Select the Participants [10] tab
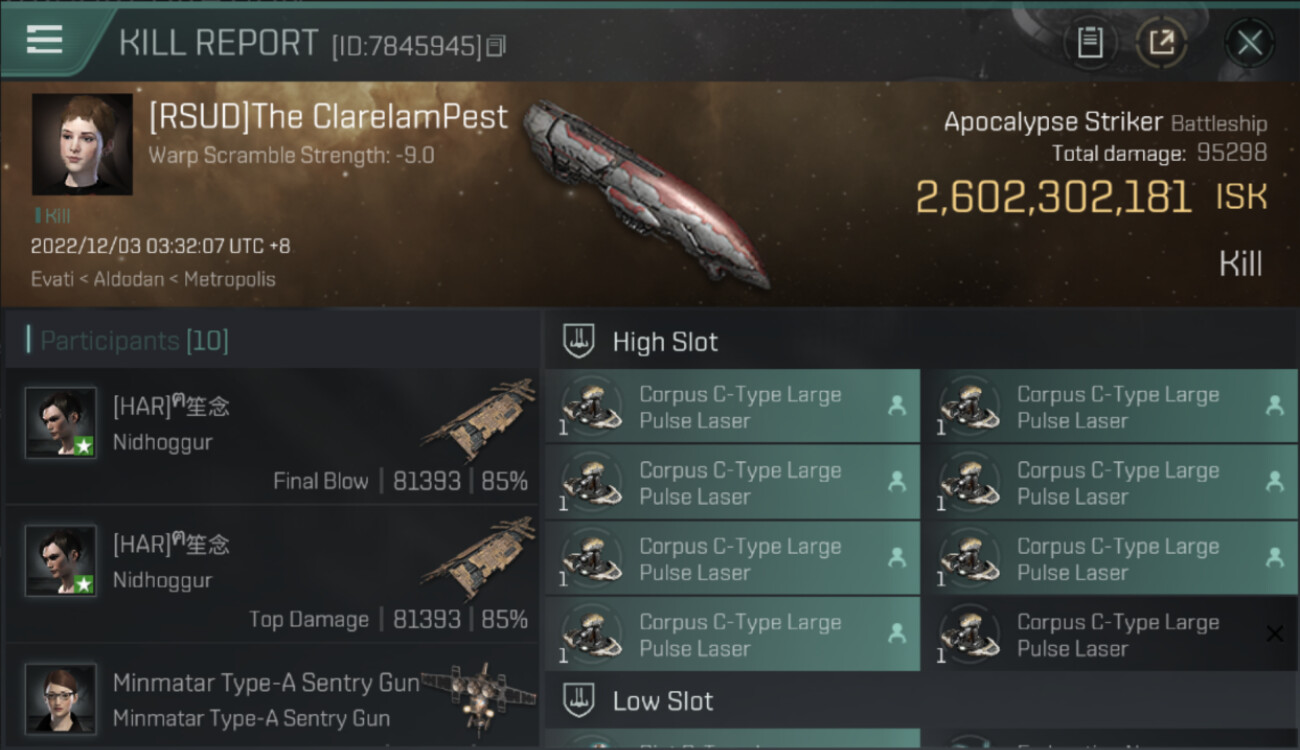Image resolution: width=1300 pixels, height=750 pixels. pos(134,341)
